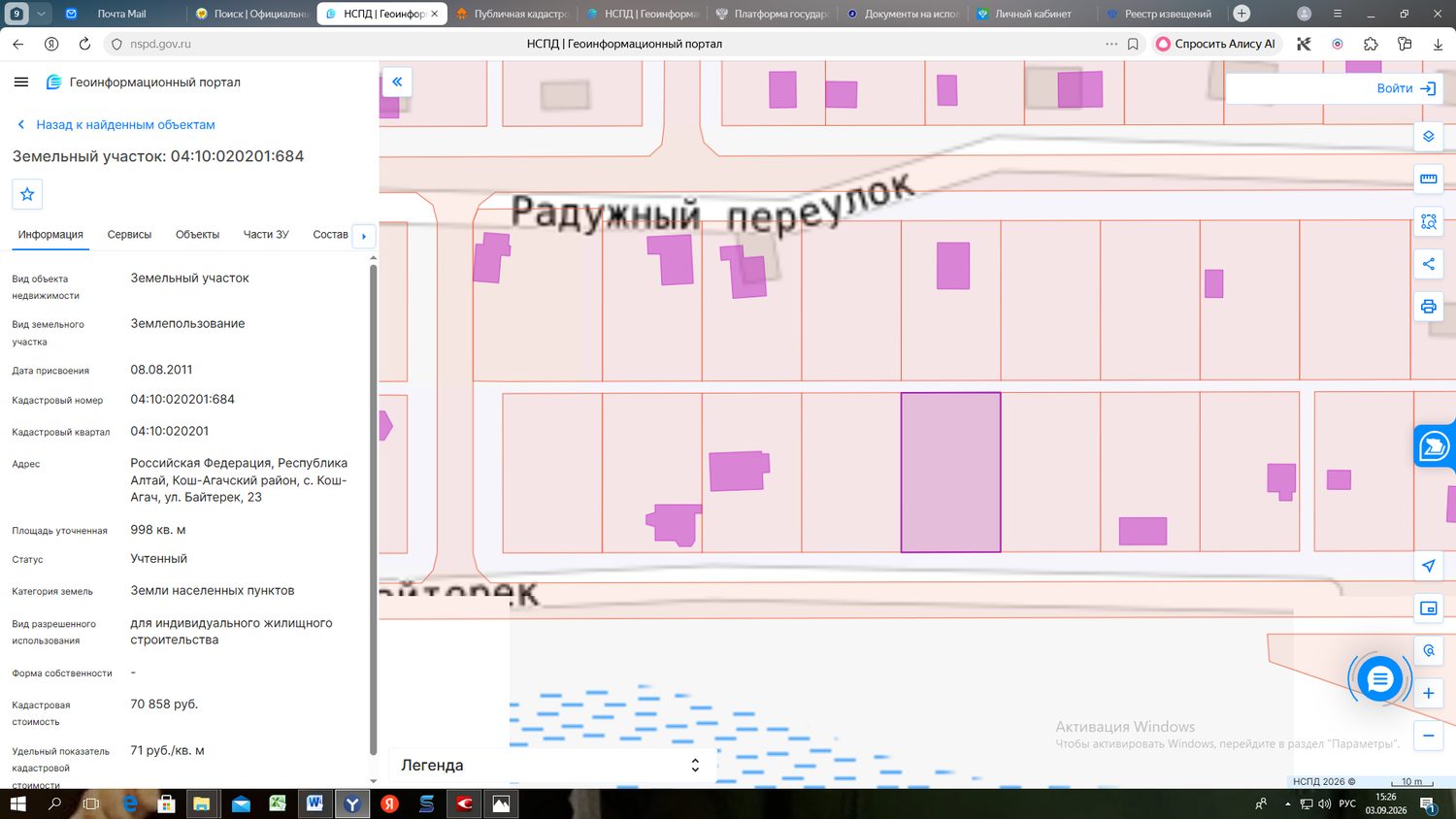
Task: Open the map layers tool
Action: 1428,136
